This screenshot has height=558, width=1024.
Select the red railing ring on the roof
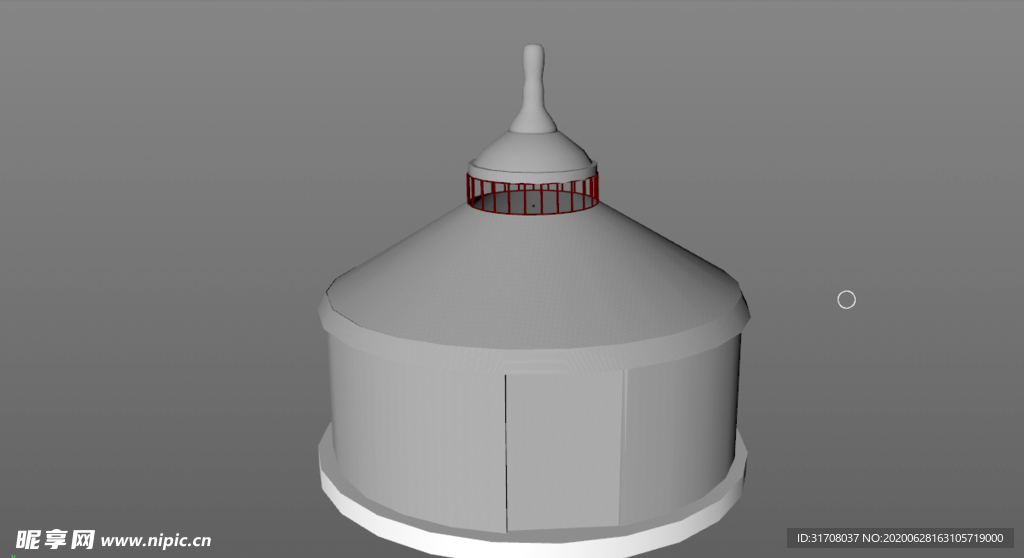tap(532, 193)
